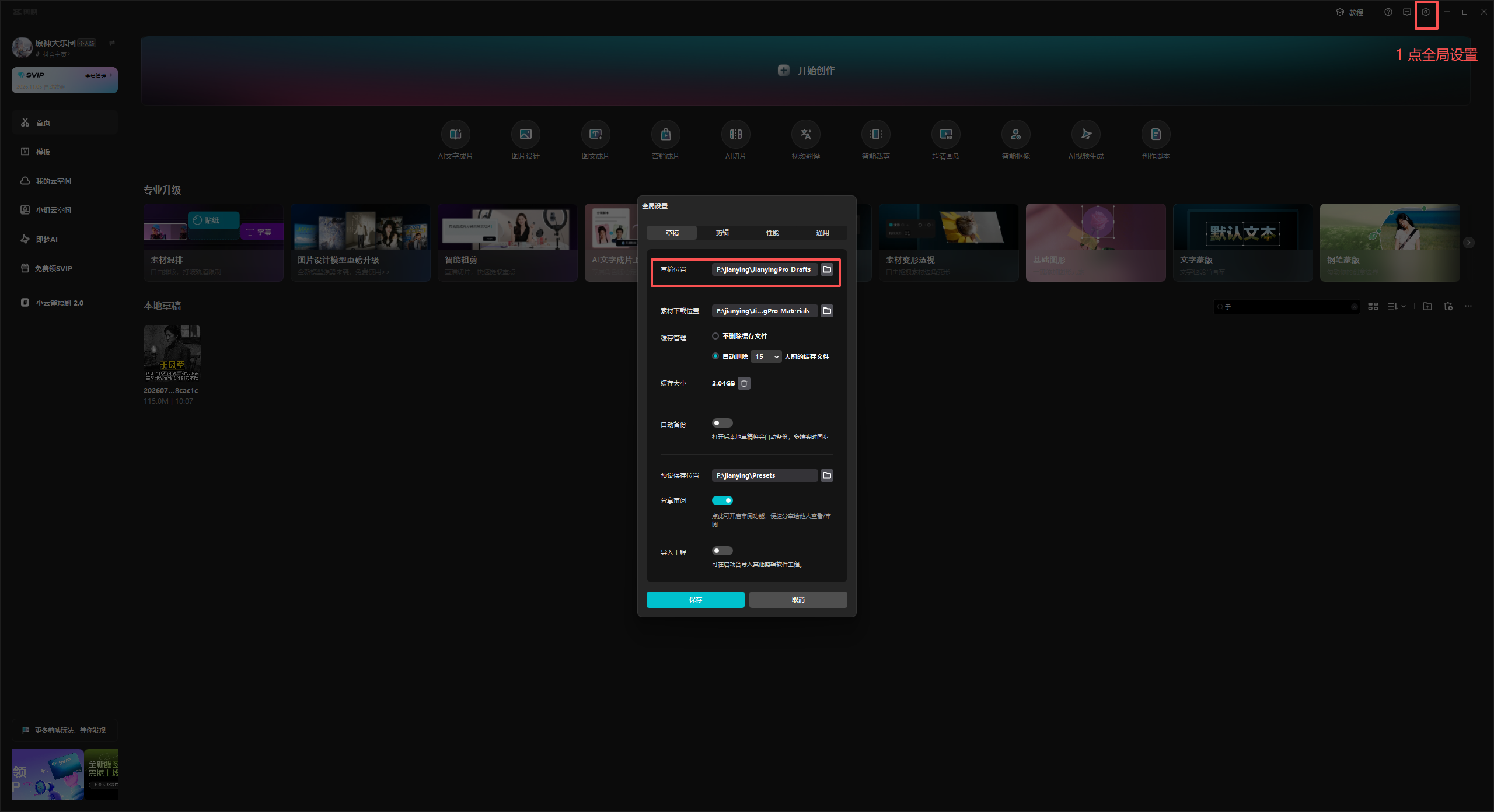Disable the 分享审阅 switch
1494x812 pixels.
click(x=722, y=501)
